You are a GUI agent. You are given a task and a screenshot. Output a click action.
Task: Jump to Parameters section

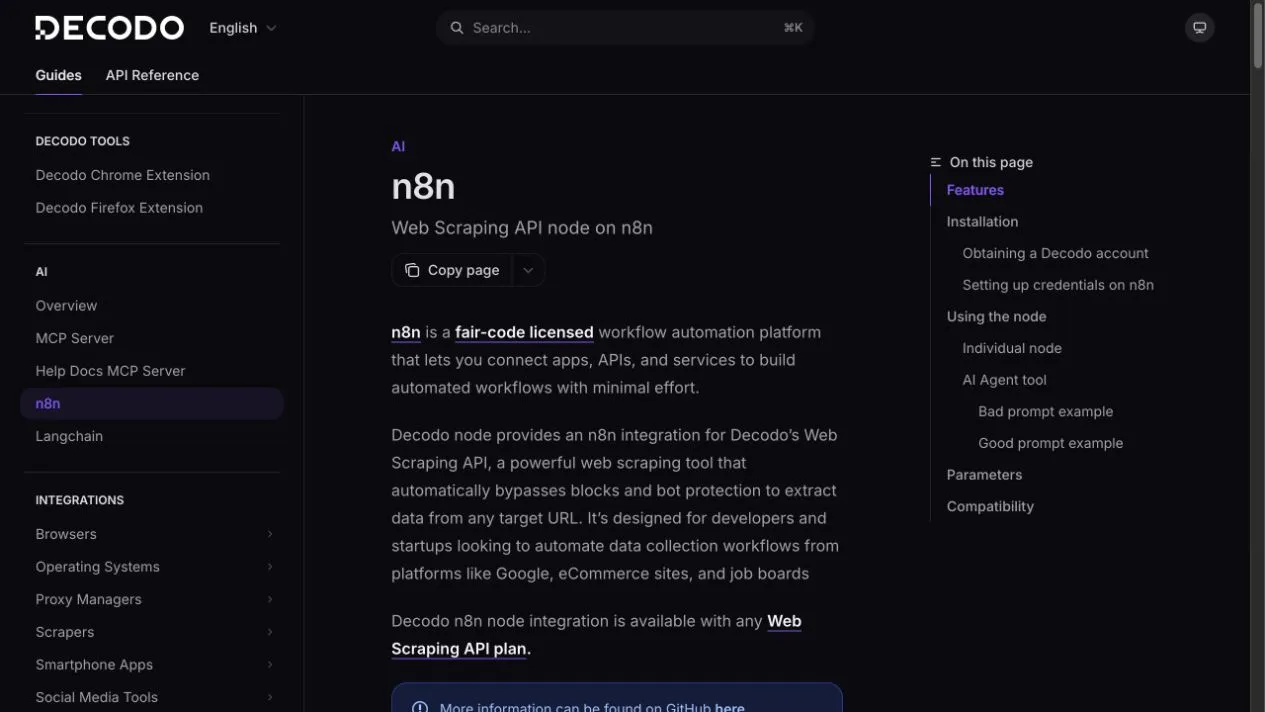[984, 475]
